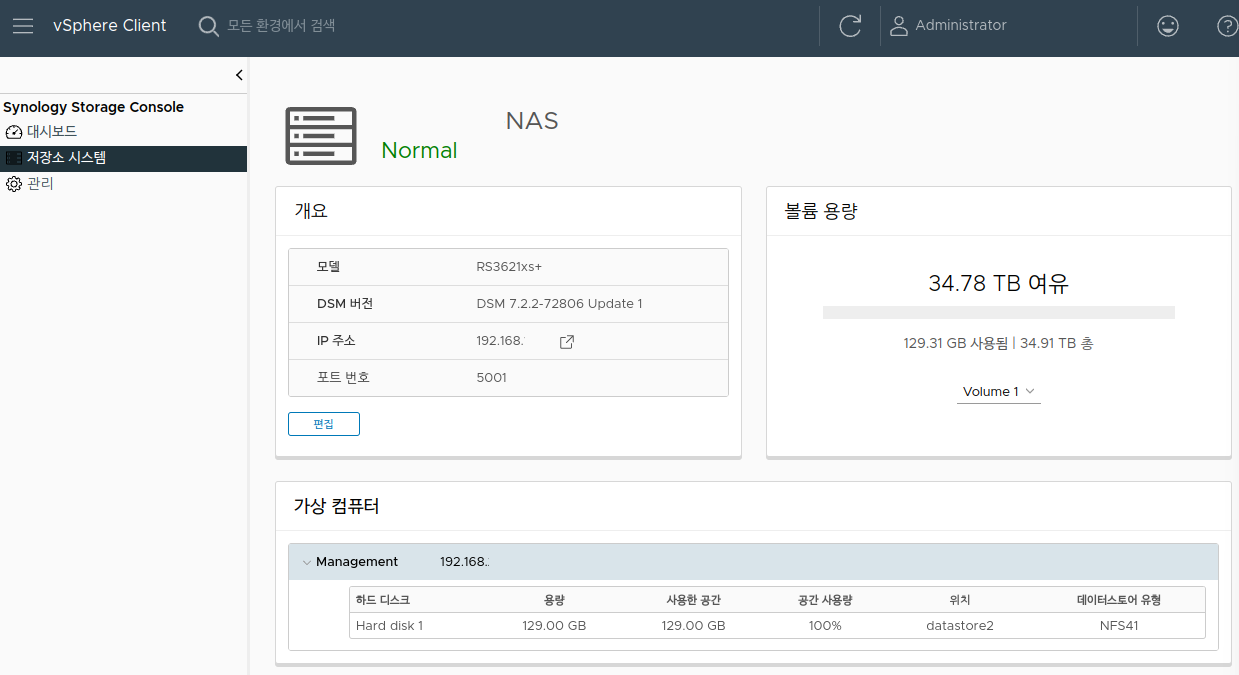Open the NAS IP address external link icon
The image size is (1239, 675).
[566, 342]
